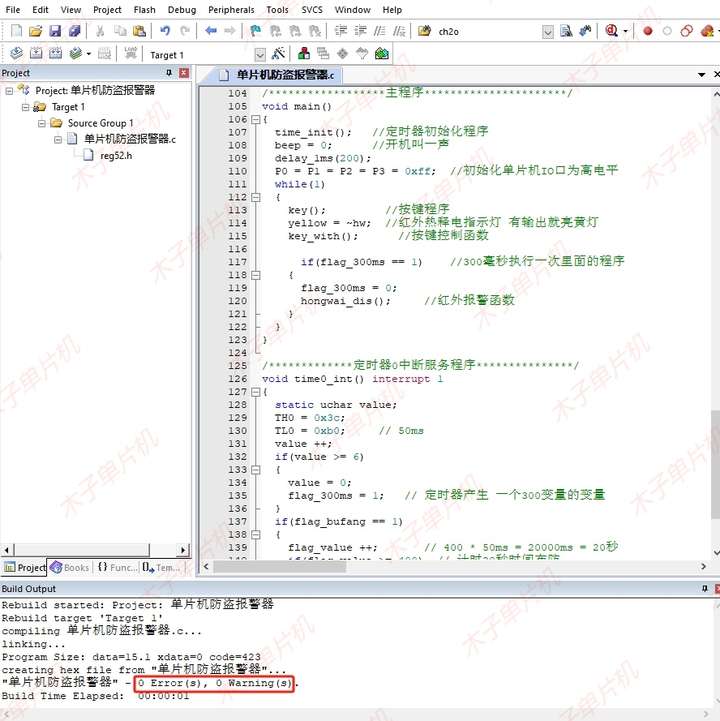The width and height of the screenshot is (720, 721).
Task: Switch to the Func... tab
Action: [x=117, y=568]
